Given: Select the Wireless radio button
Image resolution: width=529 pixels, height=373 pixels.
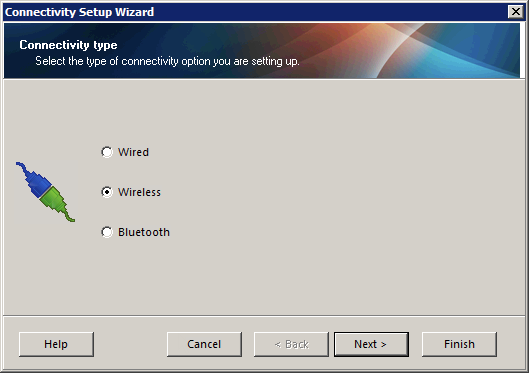Looking at the screenshot, I should pos(107,192).
